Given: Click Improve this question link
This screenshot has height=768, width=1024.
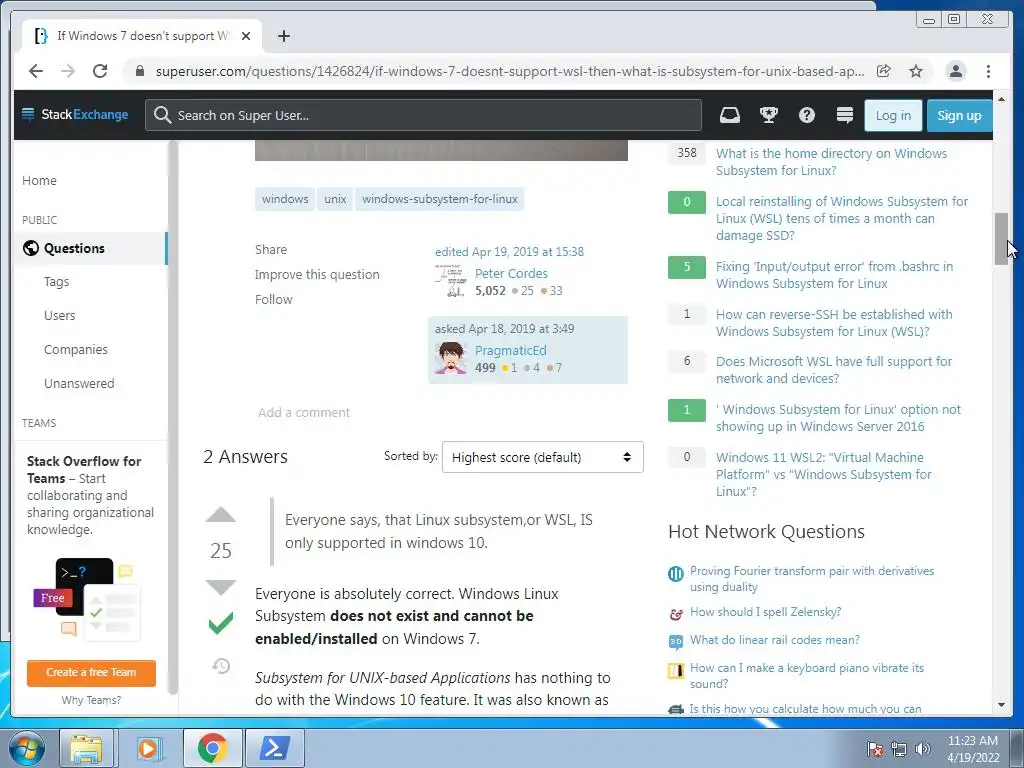Looking at the screenshot, I should (317, 274).
